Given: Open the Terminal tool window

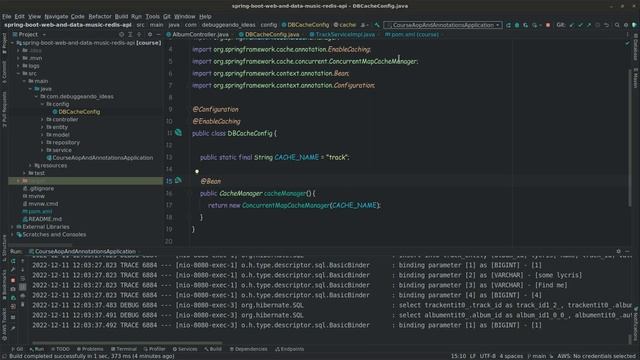Looking at the screenshot, I should coord(124,349).
